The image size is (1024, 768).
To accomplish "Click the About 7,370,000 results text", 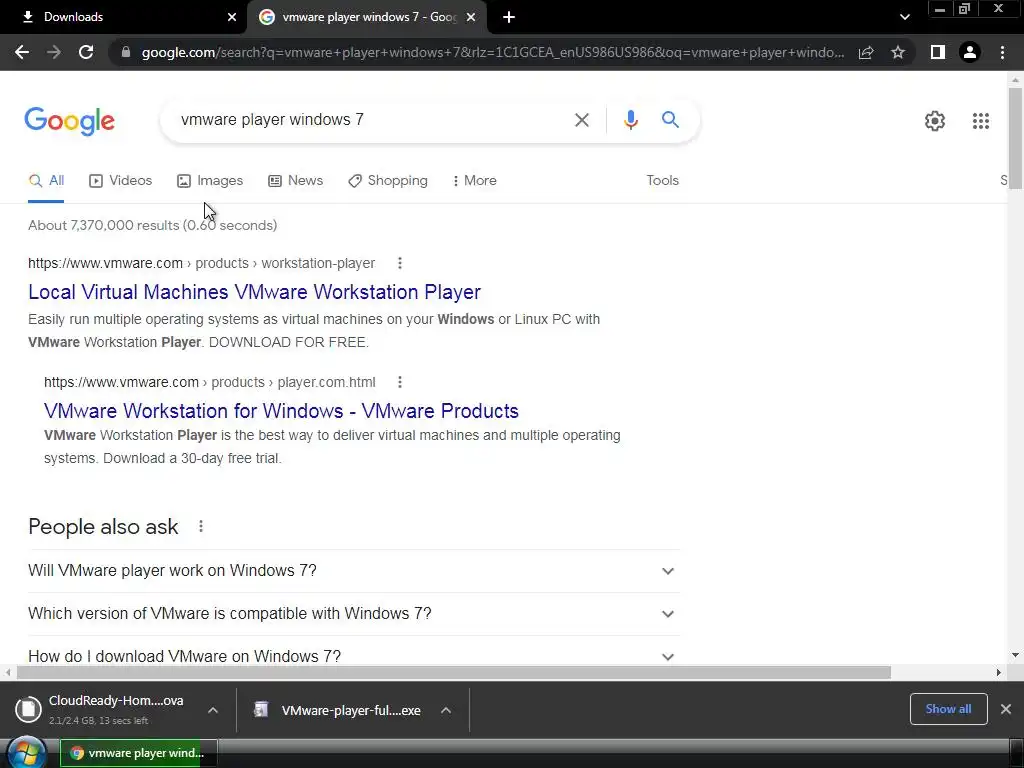I will (x=153, y=225).
